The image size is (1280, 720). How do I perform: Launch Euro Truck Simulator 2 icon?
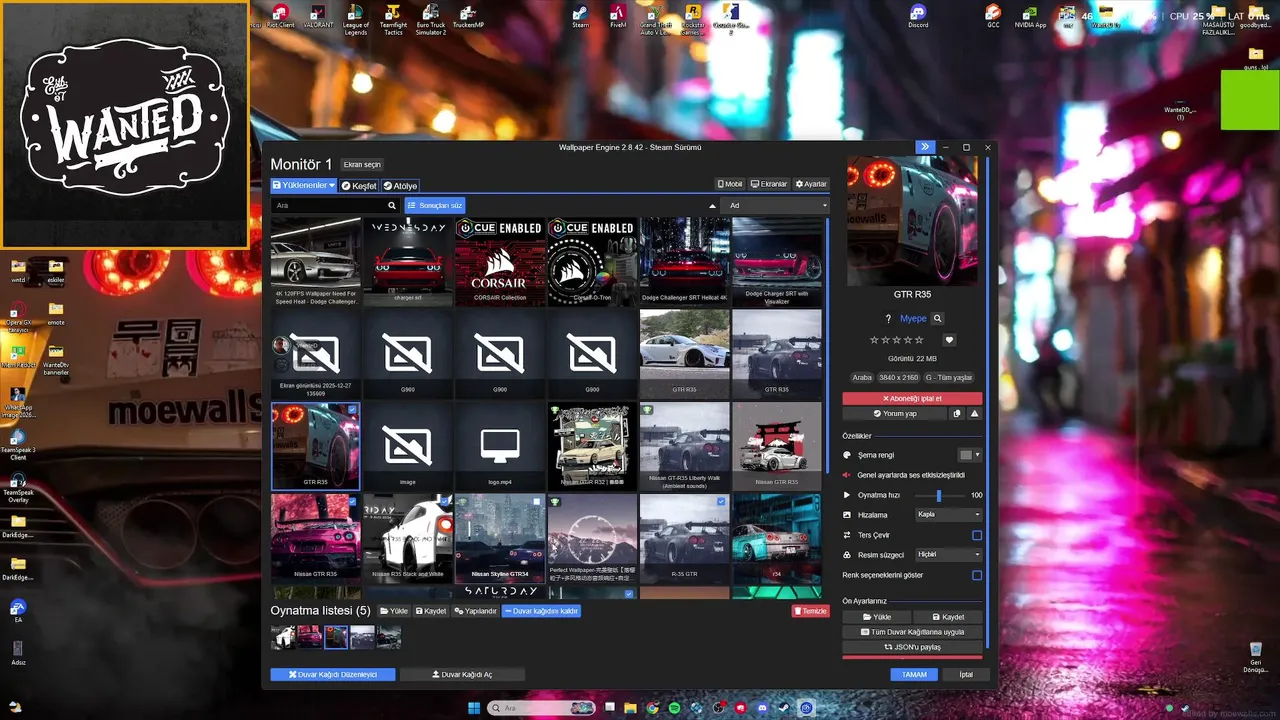tap(431, 19)
